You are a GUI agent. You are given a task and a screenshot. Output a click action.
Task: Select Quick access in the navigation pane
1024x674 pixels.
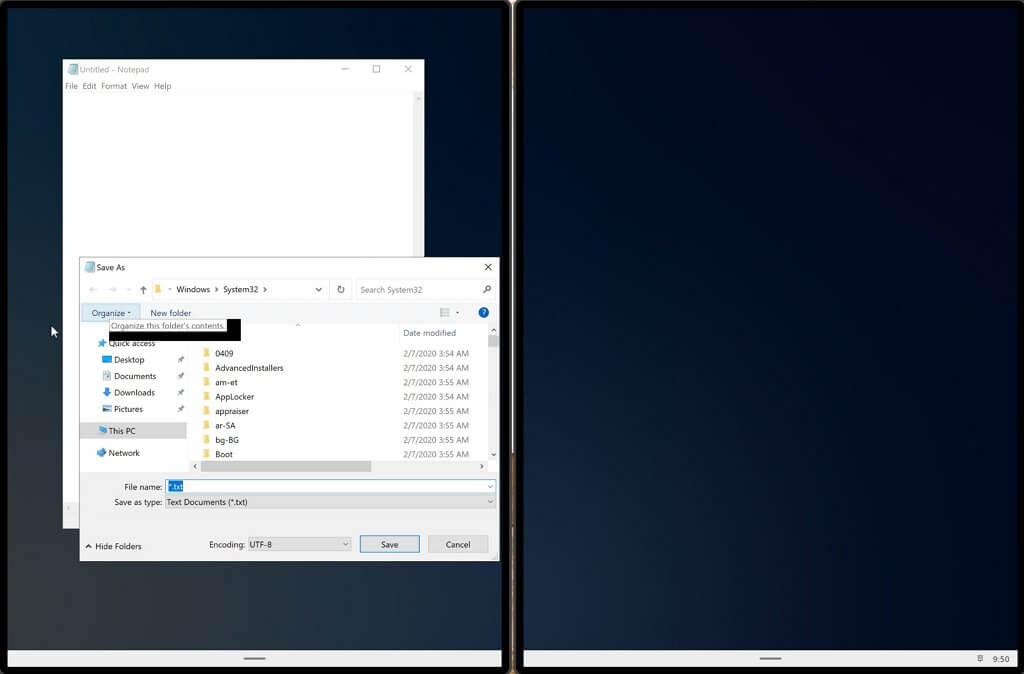pyautogui.click(x=126, y=343)
